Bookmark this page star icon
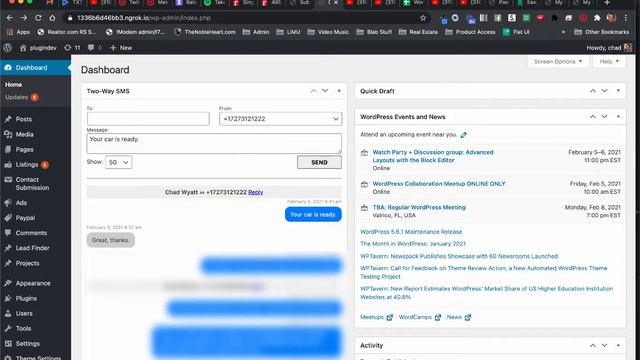 point(423,18)
